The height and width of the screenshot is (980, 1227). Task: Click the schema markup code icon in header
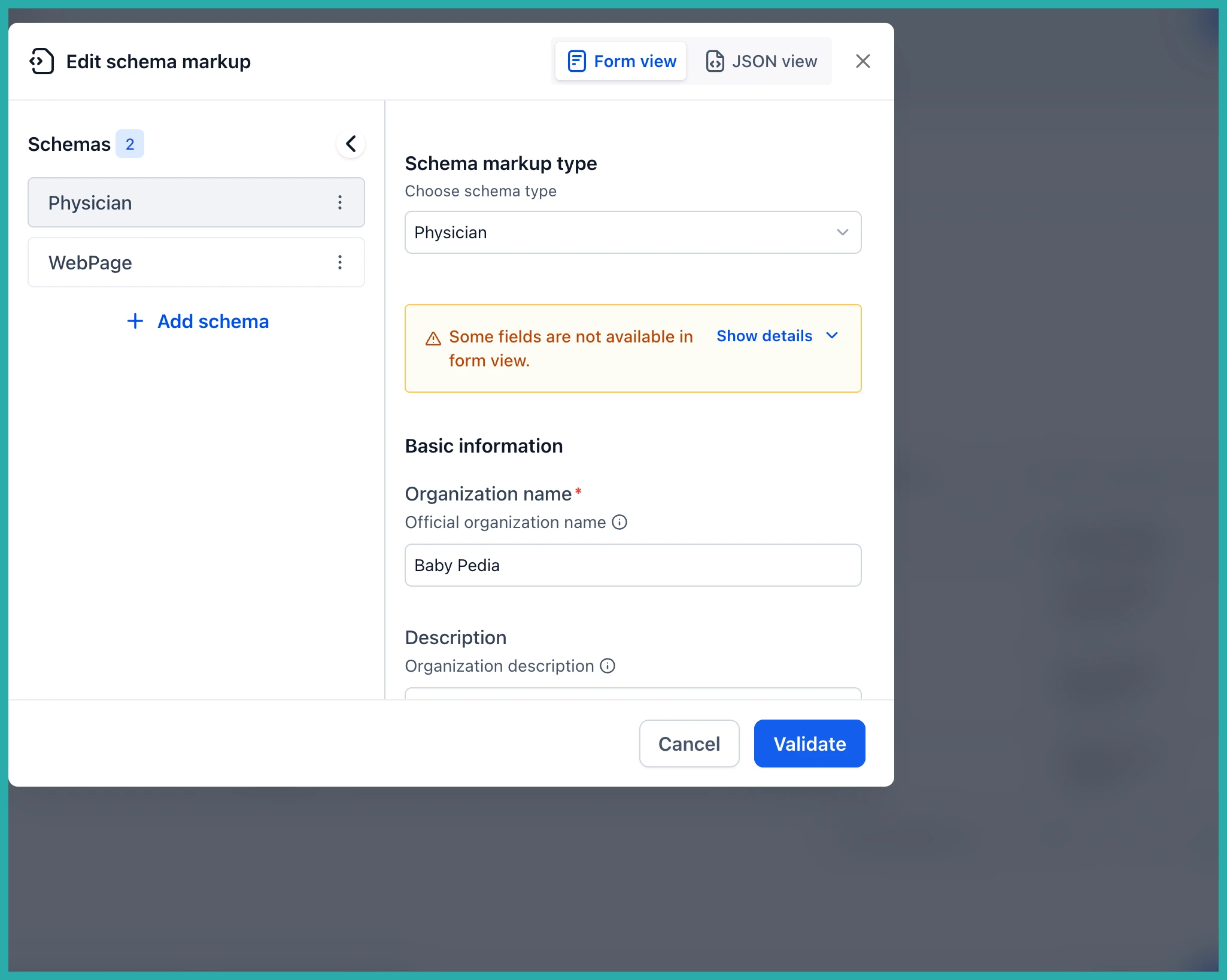point(41,61)
